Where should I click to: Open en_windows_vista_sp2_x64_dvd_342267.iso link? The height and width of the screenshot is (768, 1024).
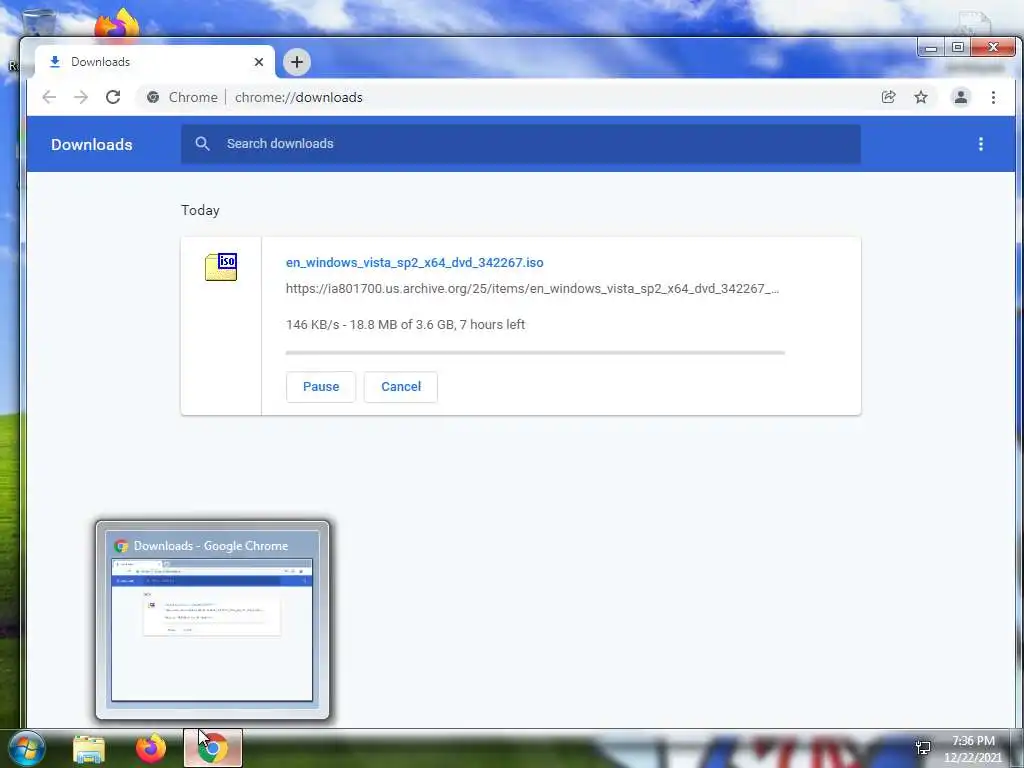[415, 263]
